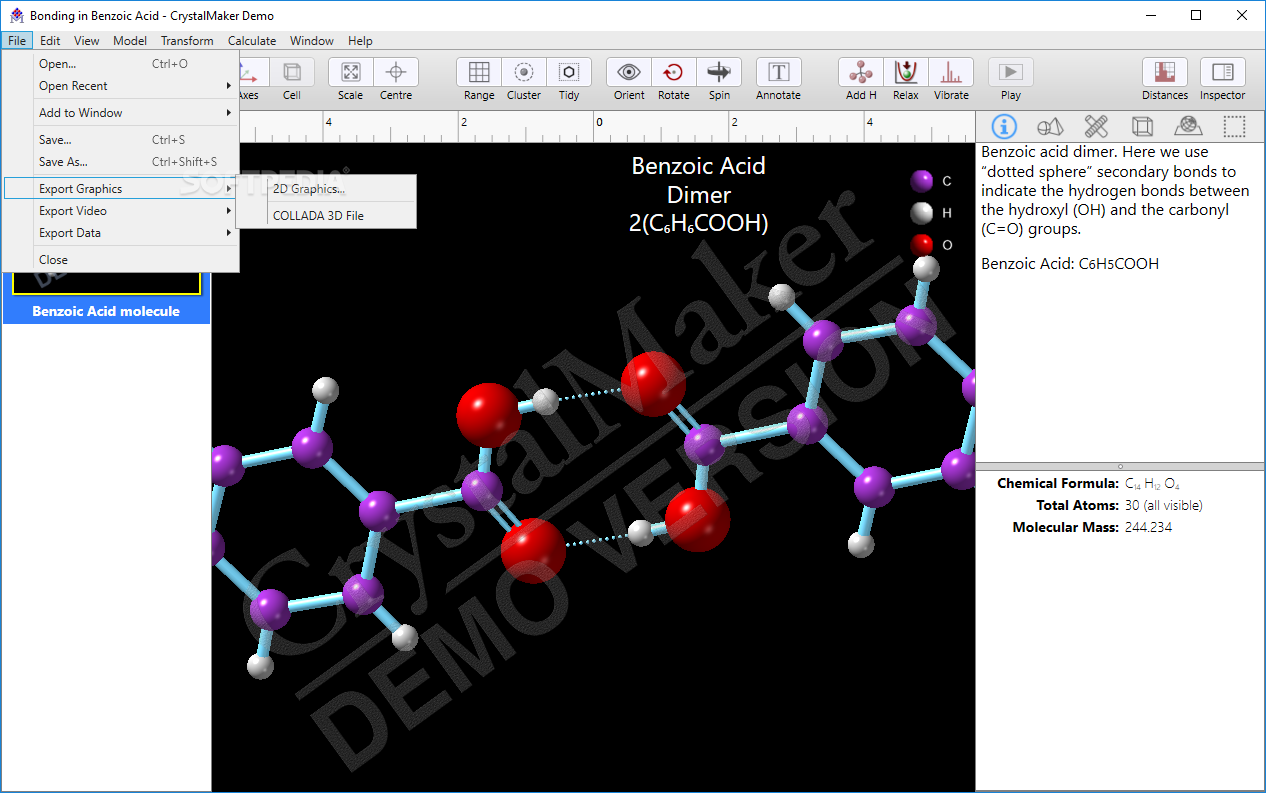This screenshot has height=793, width=1266.
Task: Click the Vibrate icon
Action: pyautogui.click(x=951, y=72)
